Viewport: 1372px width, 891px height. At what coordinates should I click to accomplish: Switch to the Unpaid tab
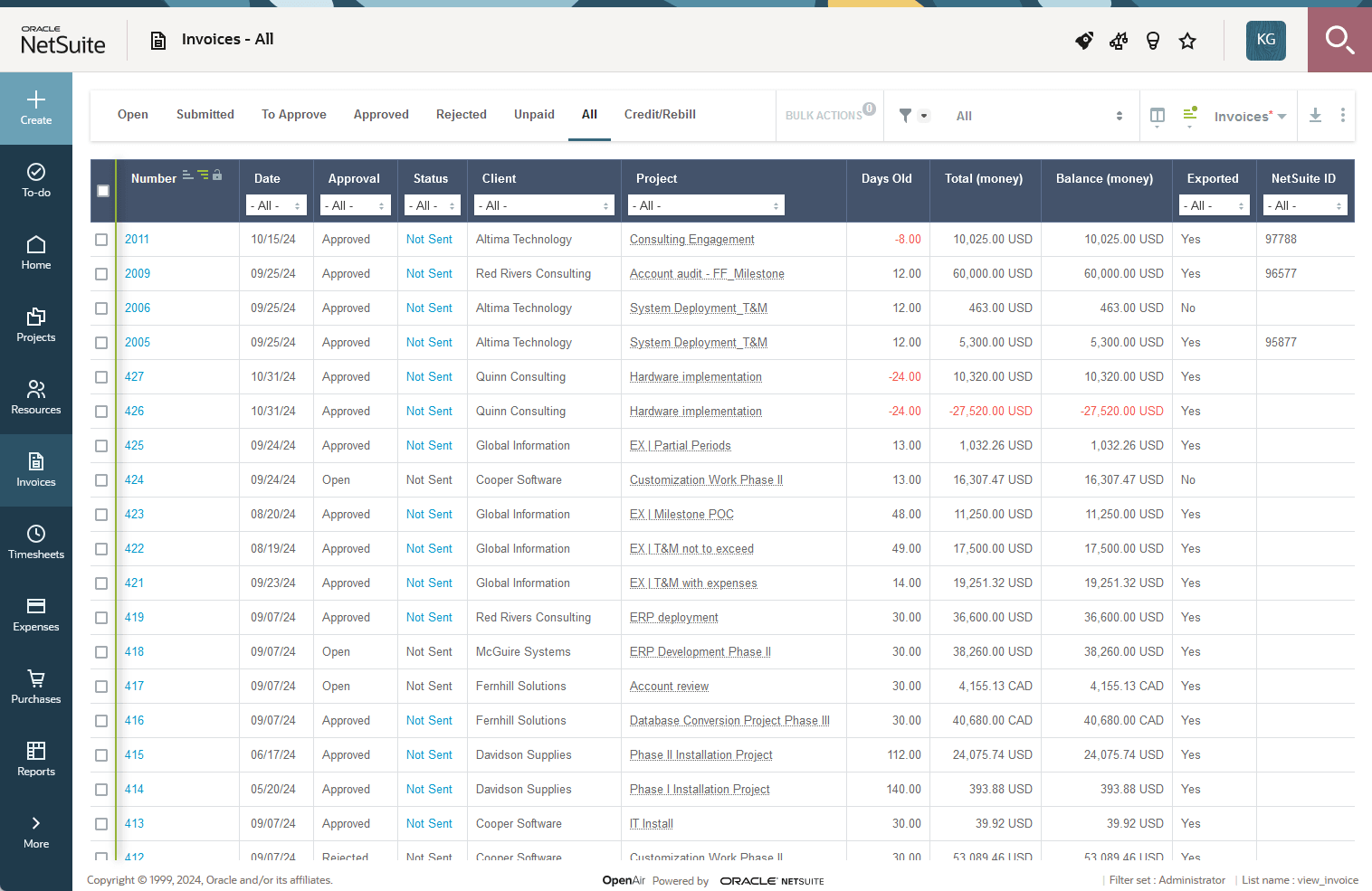pos(534,115)
